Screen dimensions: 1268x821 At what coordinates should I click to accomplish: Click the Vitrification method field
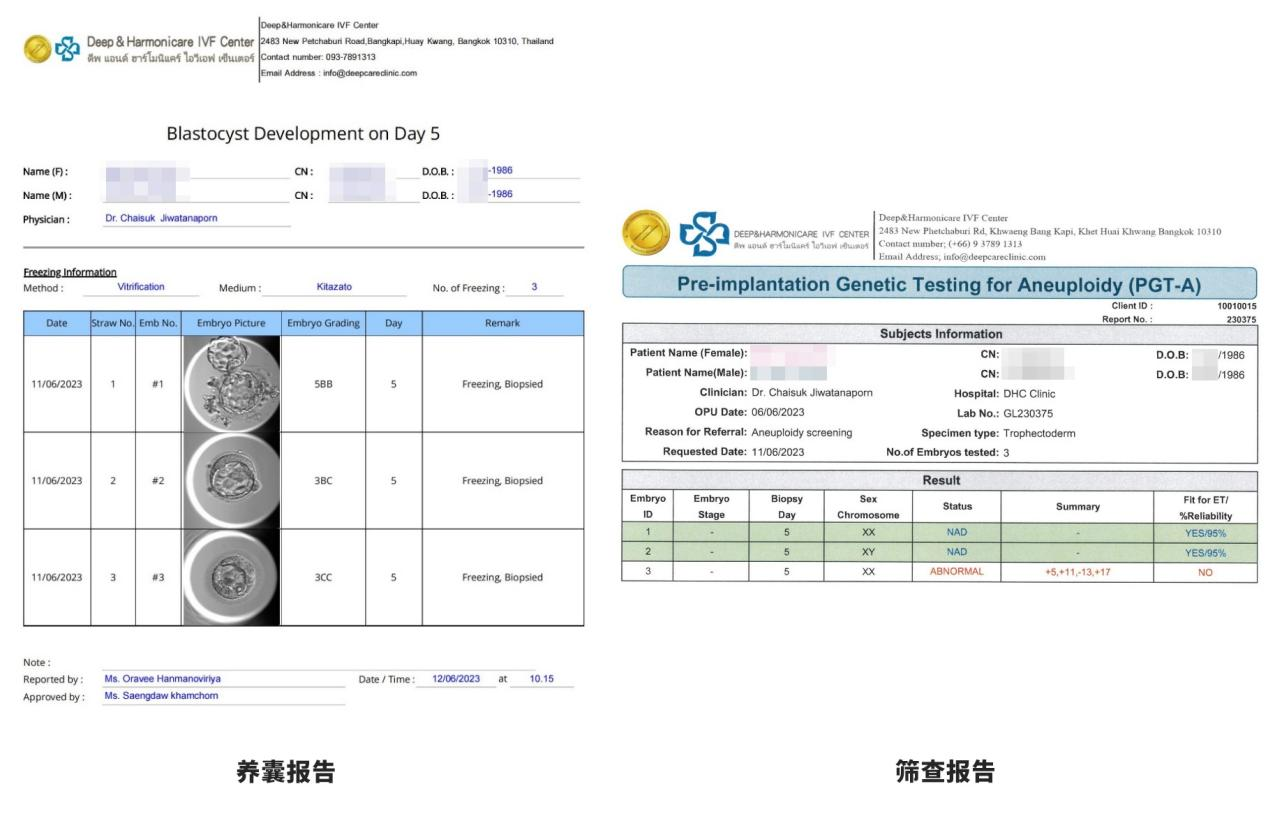tap(141, 287)
